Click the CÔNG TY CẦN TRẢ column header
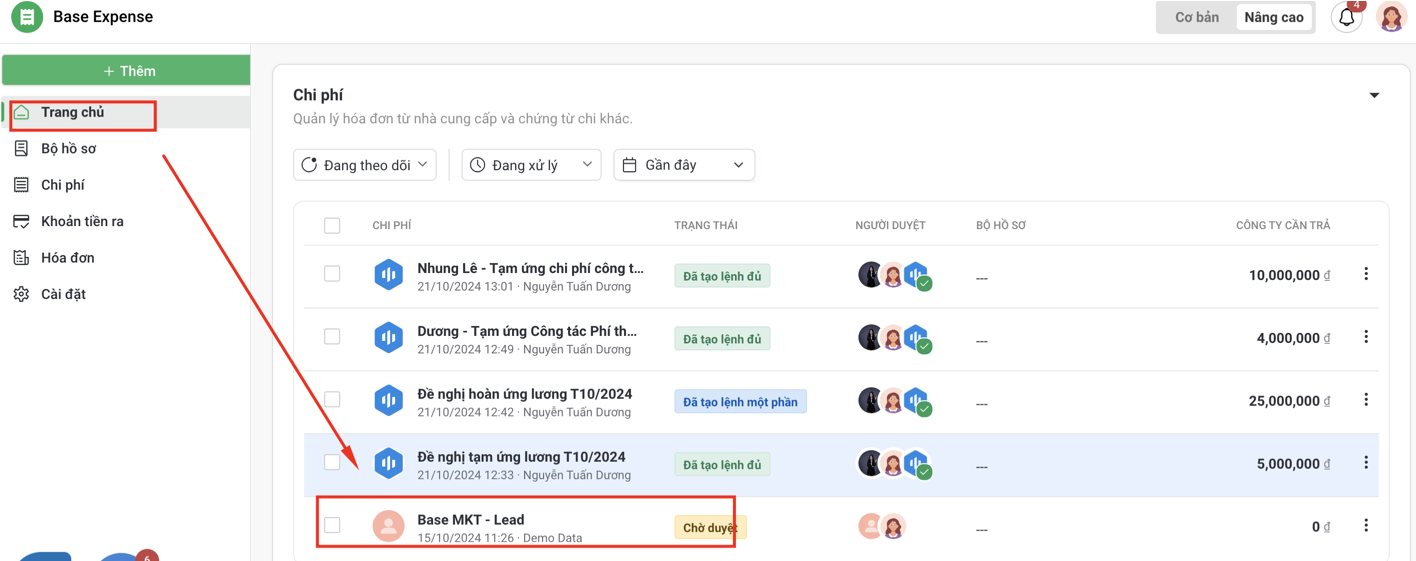 click(1283, 226)
